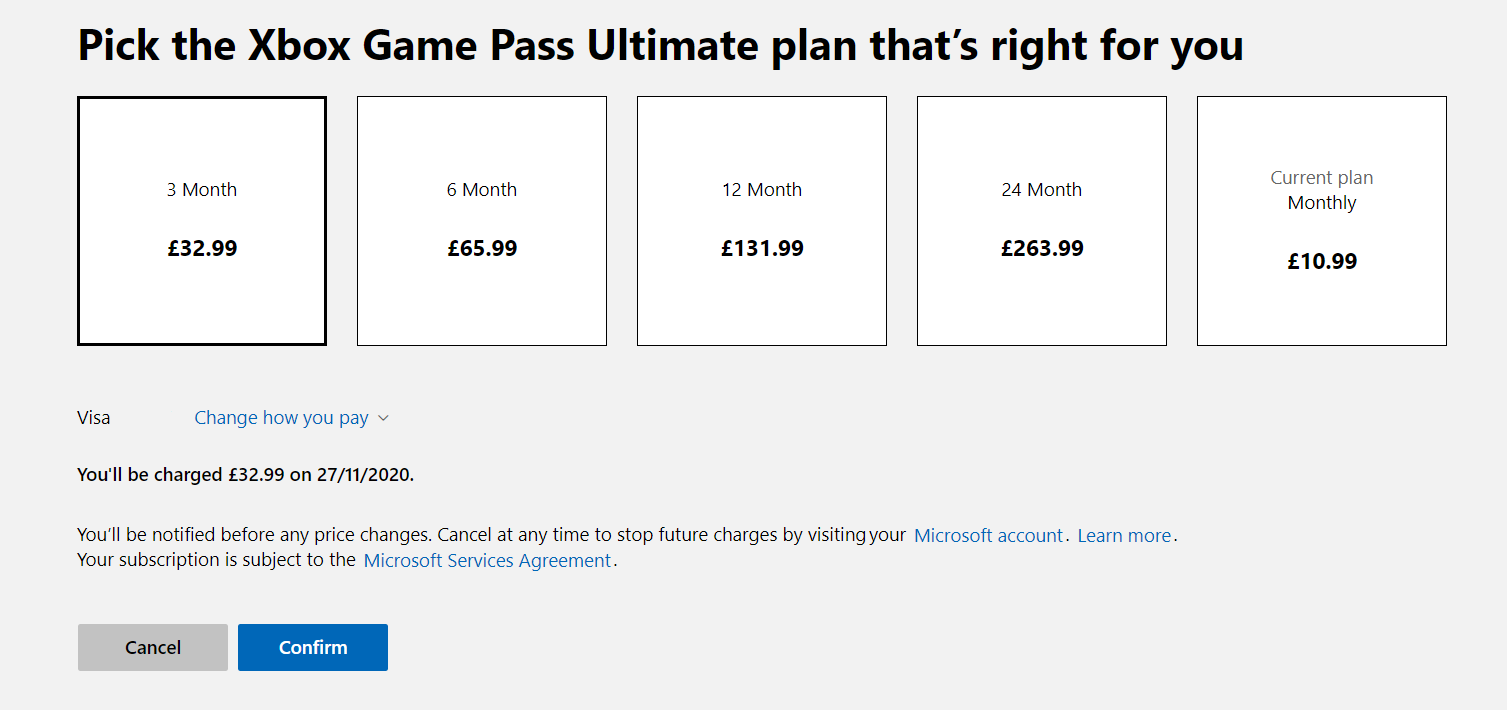Select the current Monthly plan card
The width and height of the screenshot is (1507, 710).
(x=1321, y=220)
